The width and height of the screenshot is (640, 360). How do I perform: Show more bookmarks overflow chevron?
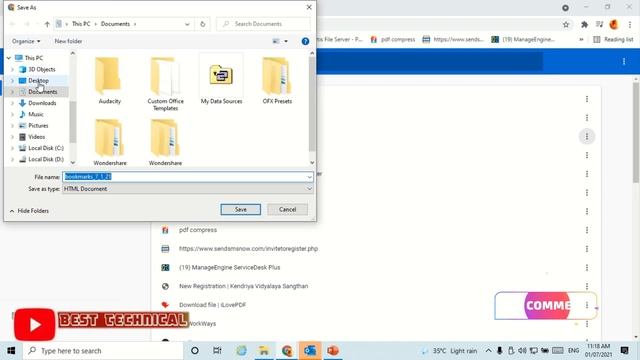(581, 40)
